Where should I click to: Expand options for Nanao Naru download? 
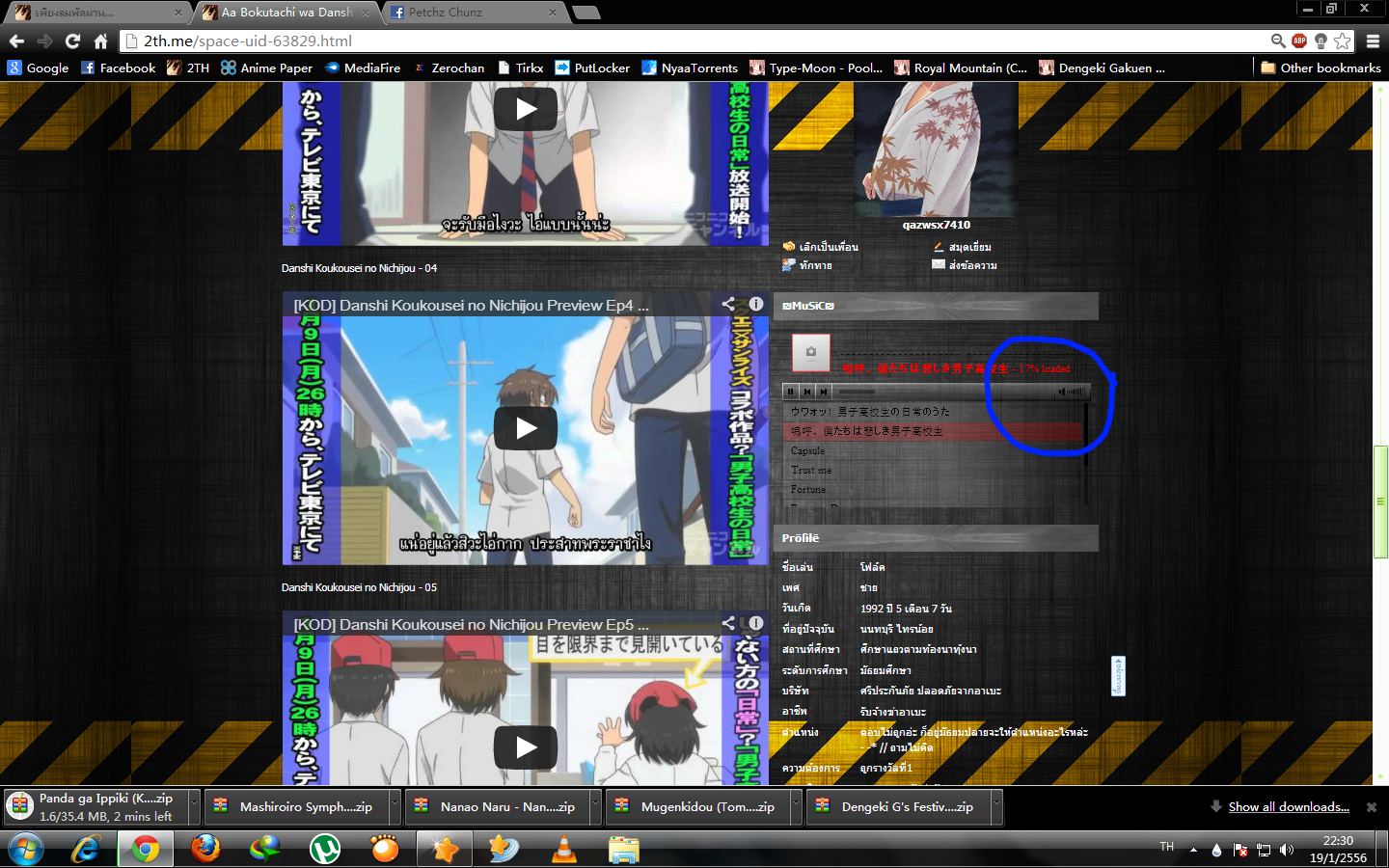[x=595, y=806]
